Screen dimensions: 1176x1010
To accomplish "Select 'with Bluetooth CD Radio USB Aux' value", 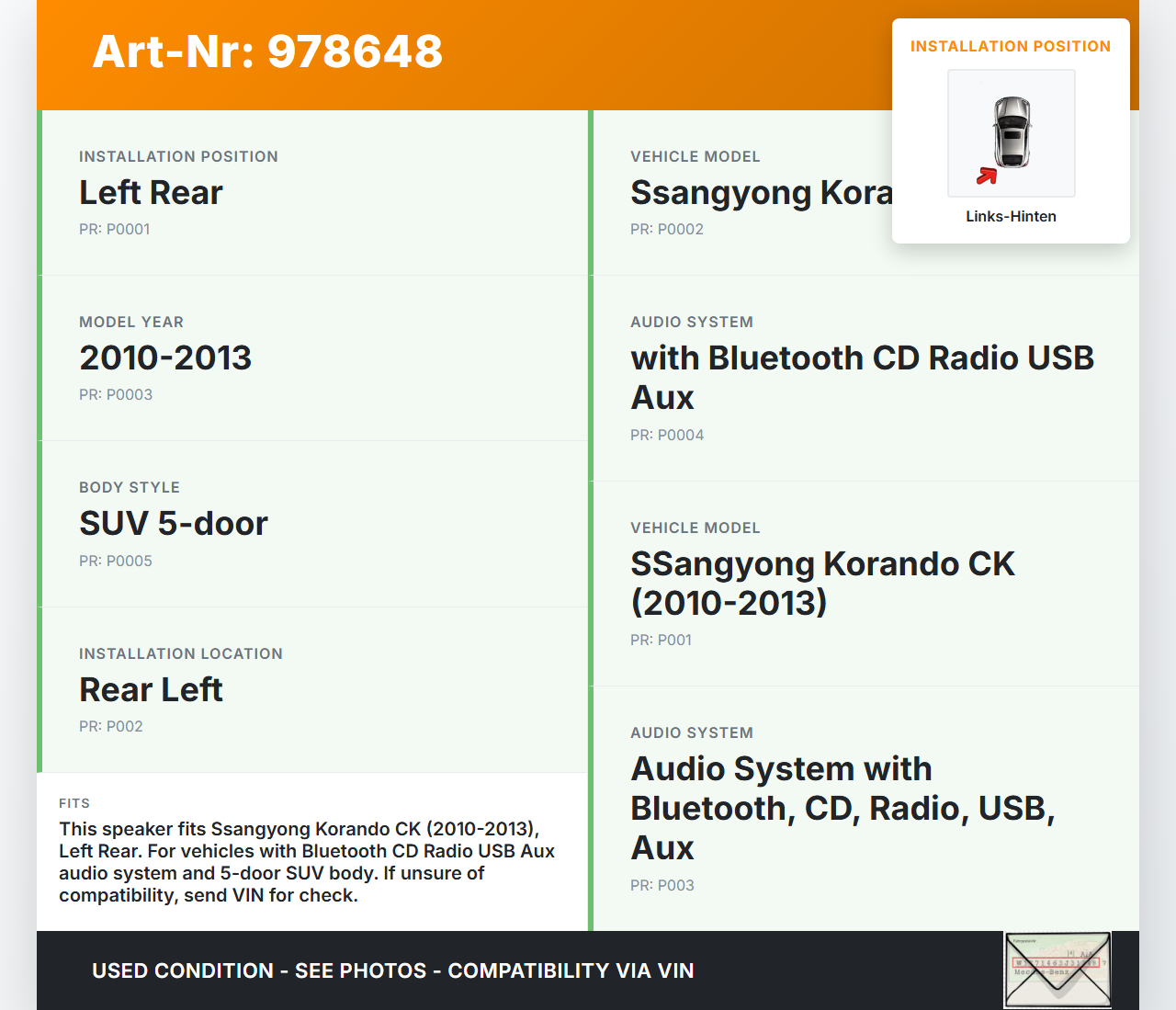I will (862, 378).
